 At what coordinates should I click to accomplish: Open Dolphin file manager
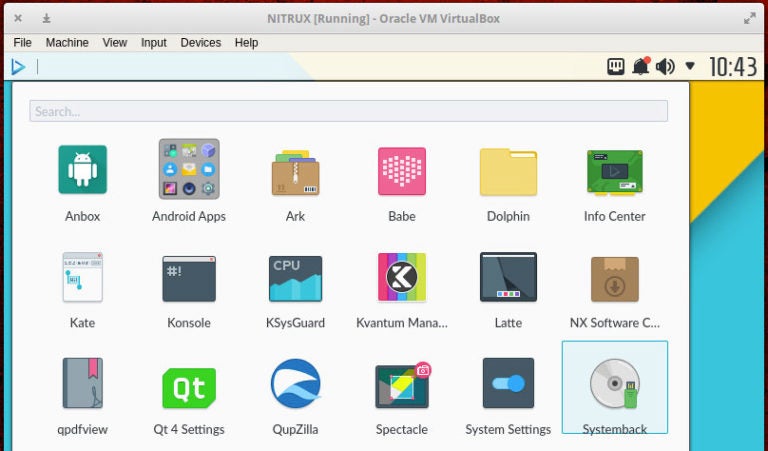[508, 172]
